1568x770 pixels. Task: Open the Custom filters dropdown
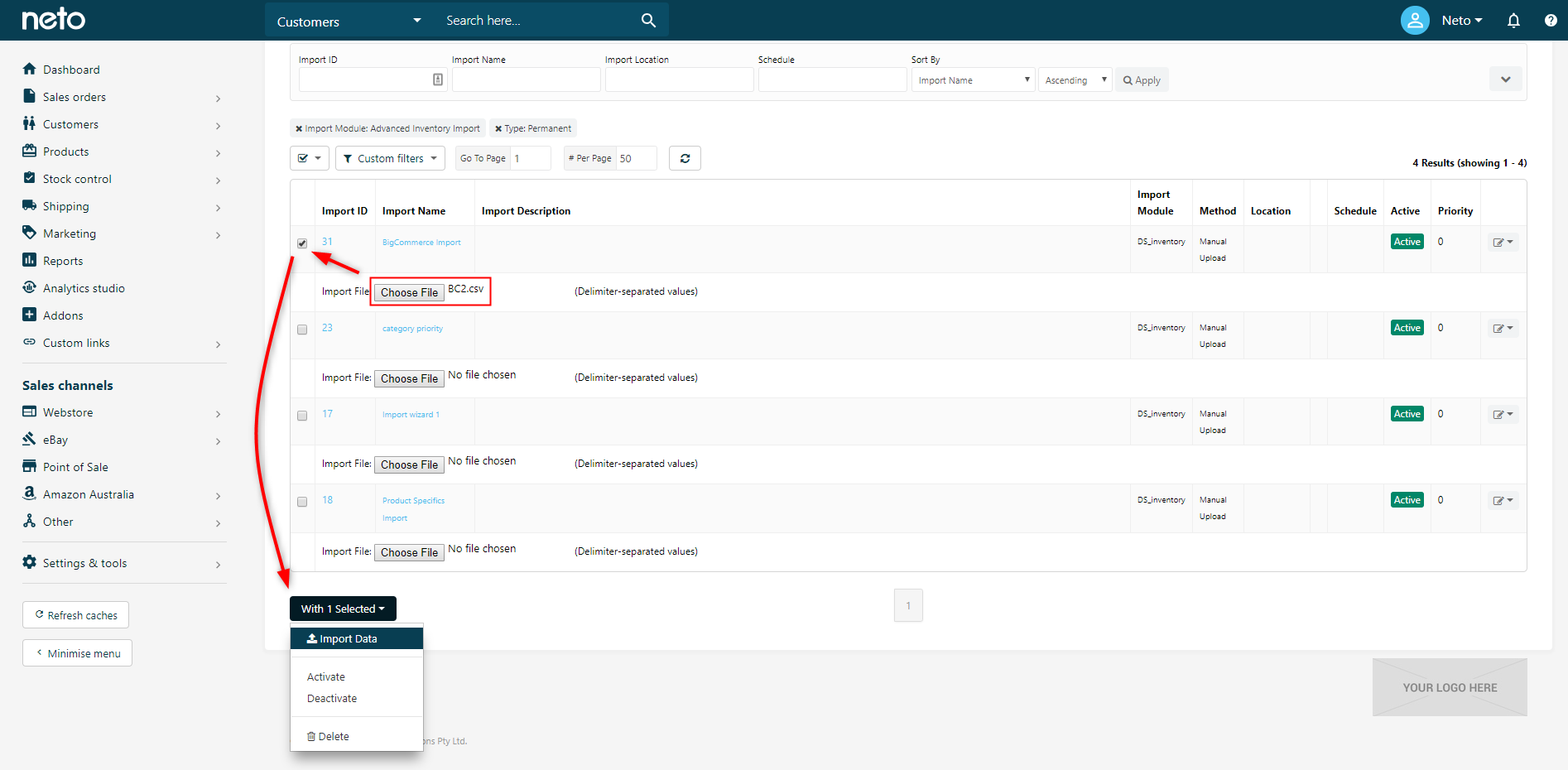390,158
